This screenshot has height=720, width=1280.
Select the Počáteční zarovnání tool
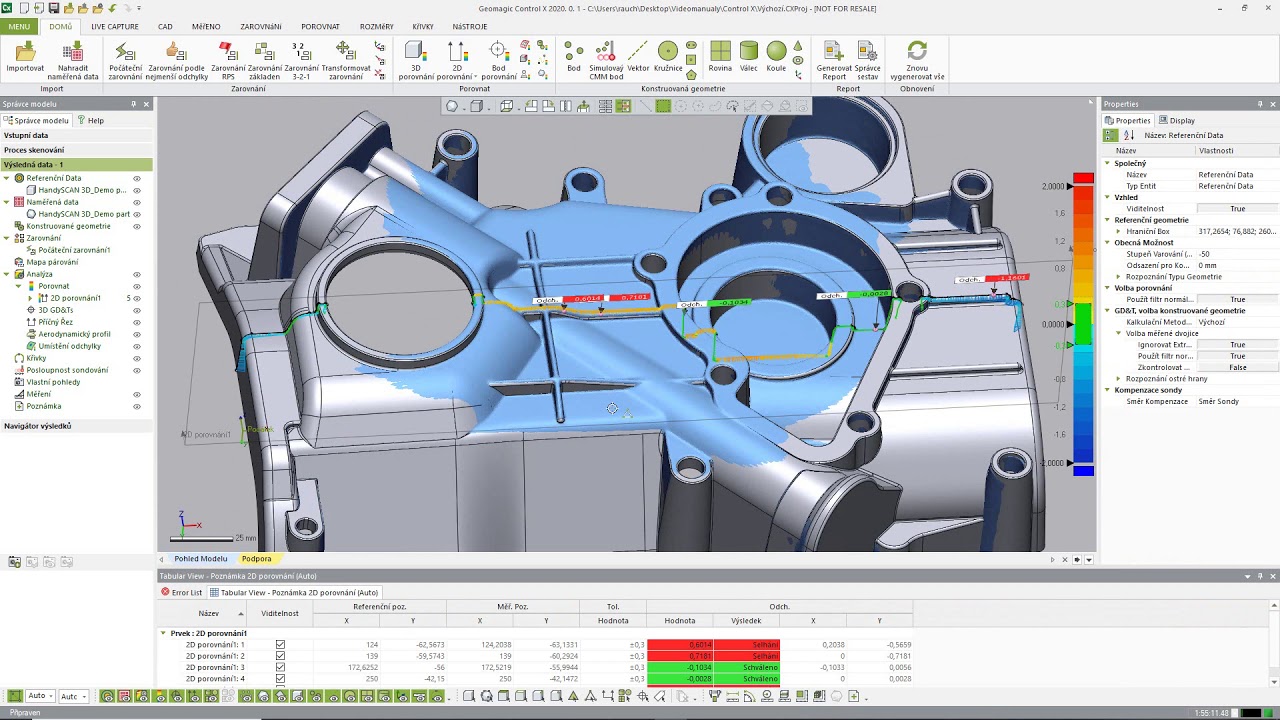point(125,52)
